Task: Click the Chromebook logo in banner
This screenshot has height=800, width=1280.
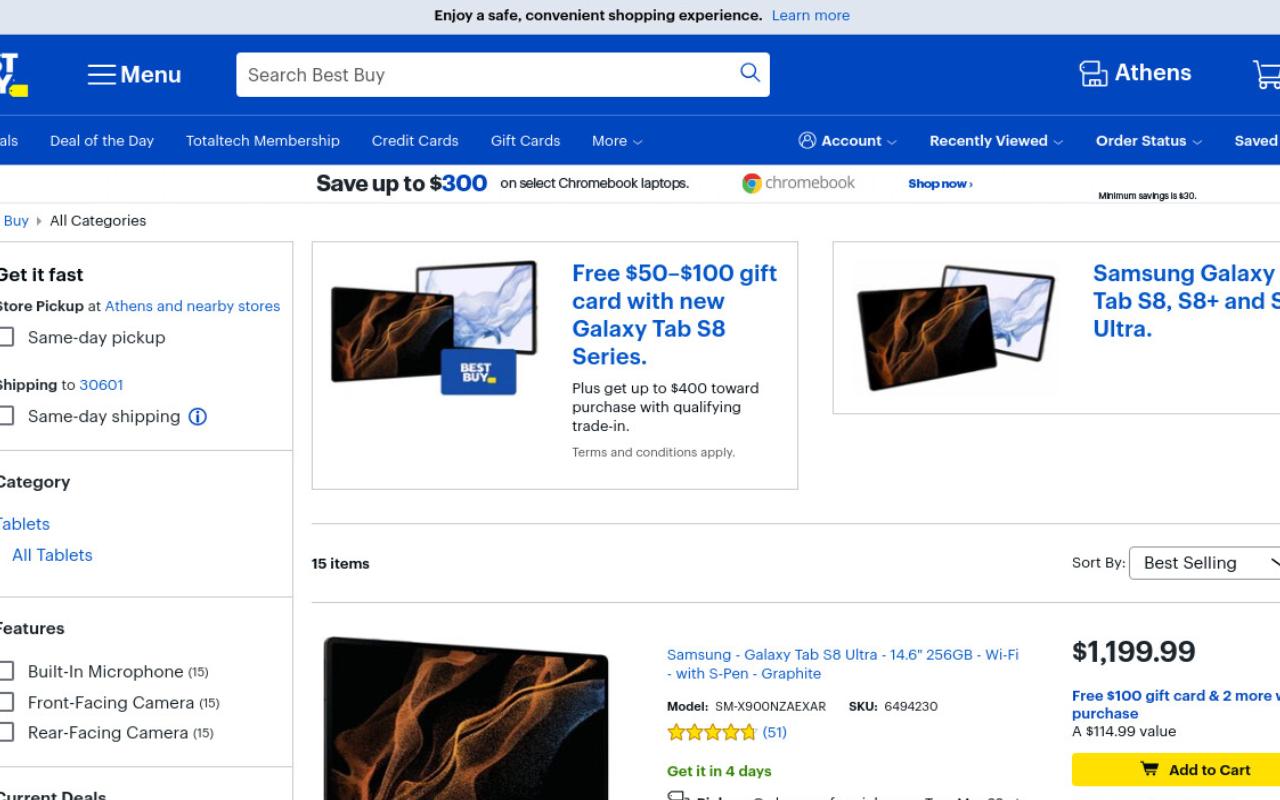Action: [799, 183]
